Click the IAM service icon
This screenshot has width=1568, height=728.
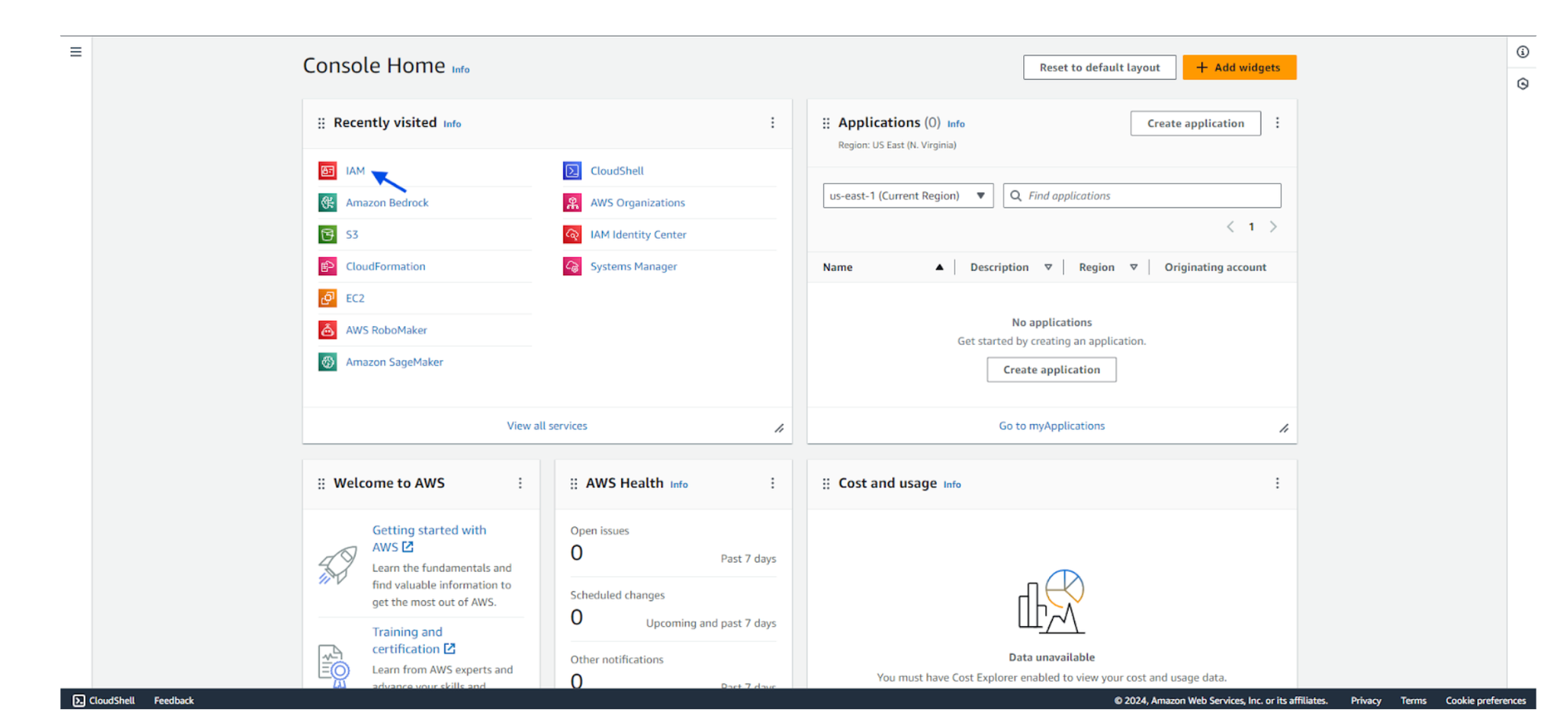click(x=328, y=171)
